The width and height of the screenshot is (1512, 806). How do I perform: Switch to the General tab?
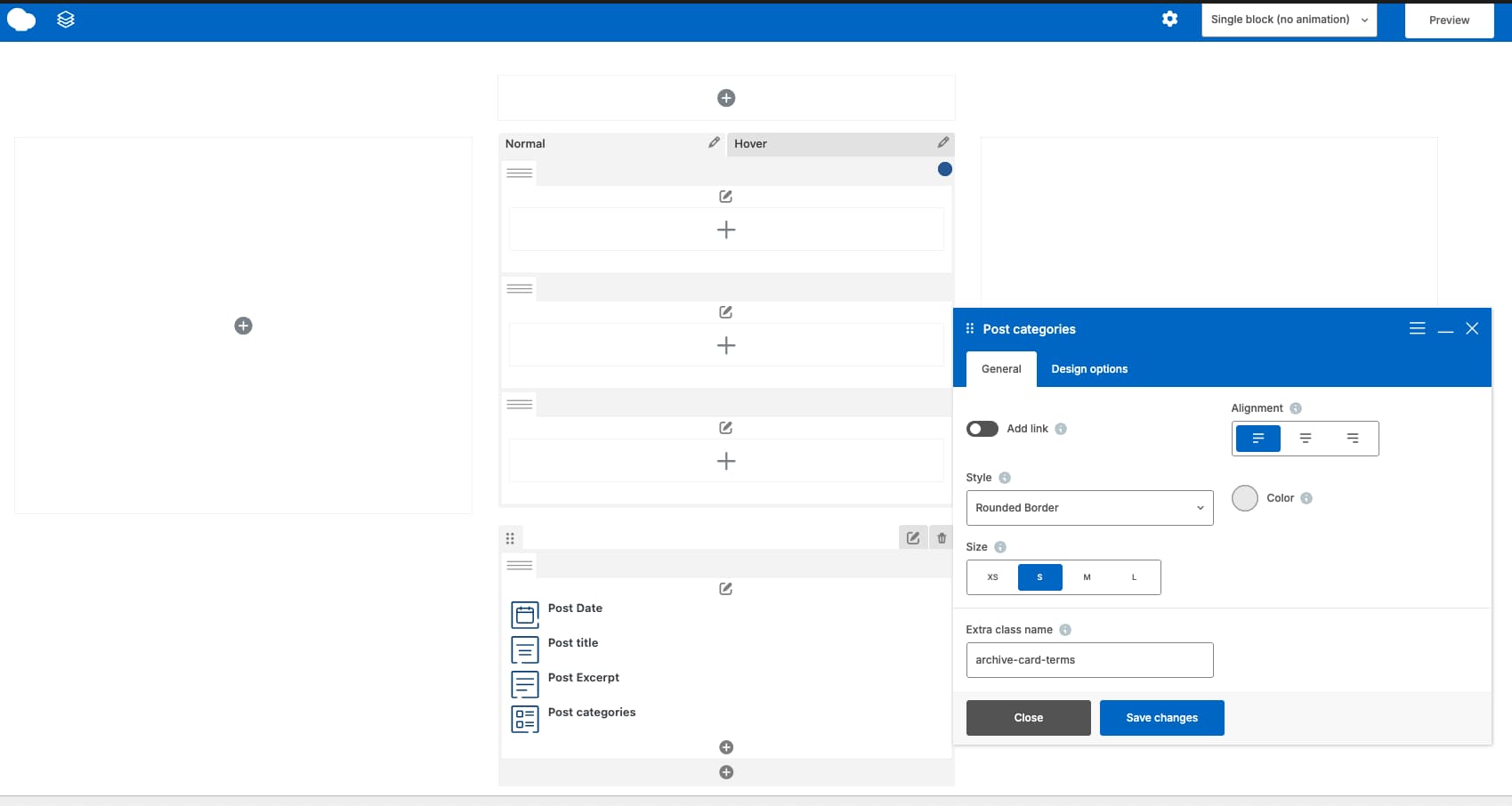click(1001, 369)
